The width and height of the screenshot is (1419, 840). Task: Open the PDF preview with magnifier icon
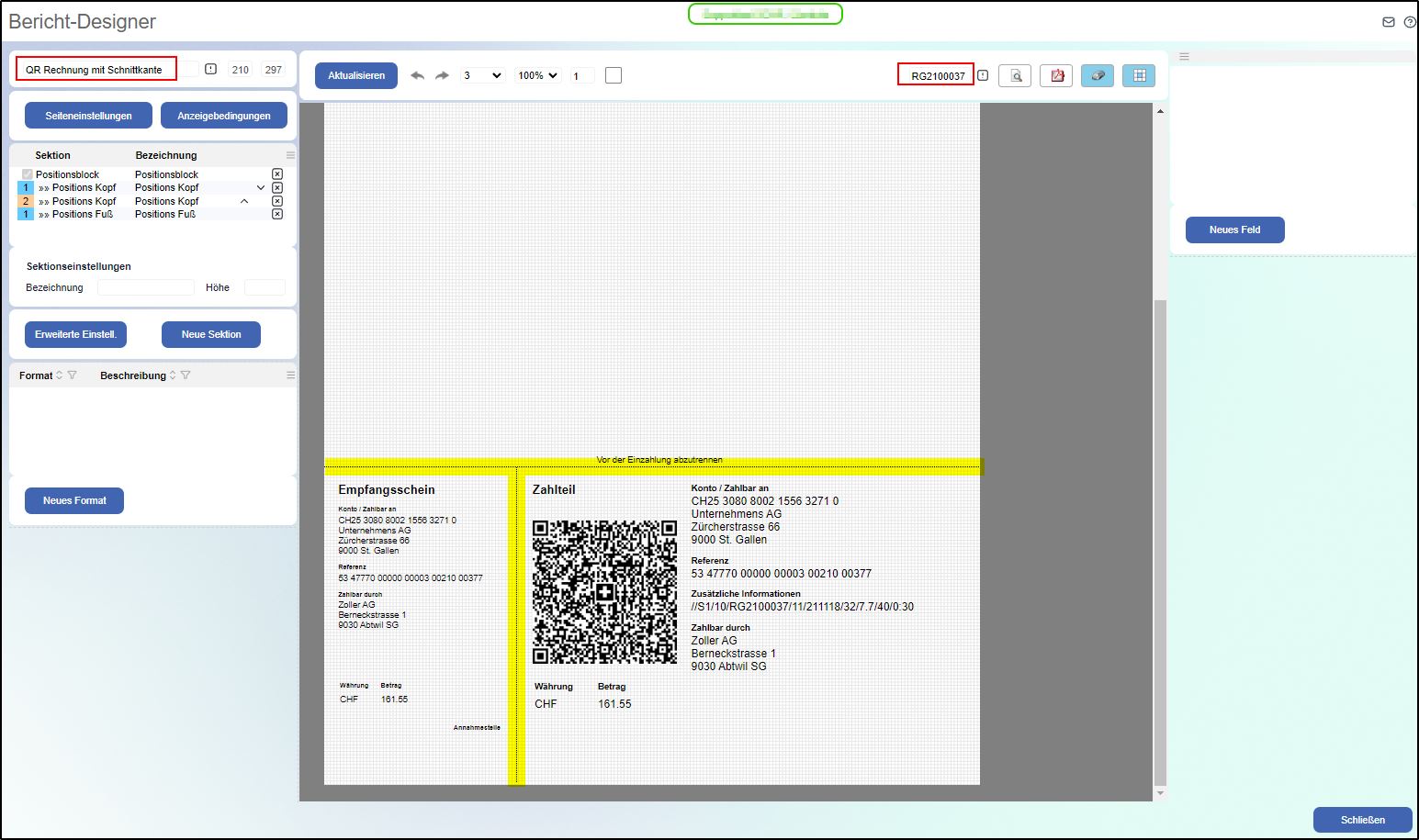click(1014, 75)
